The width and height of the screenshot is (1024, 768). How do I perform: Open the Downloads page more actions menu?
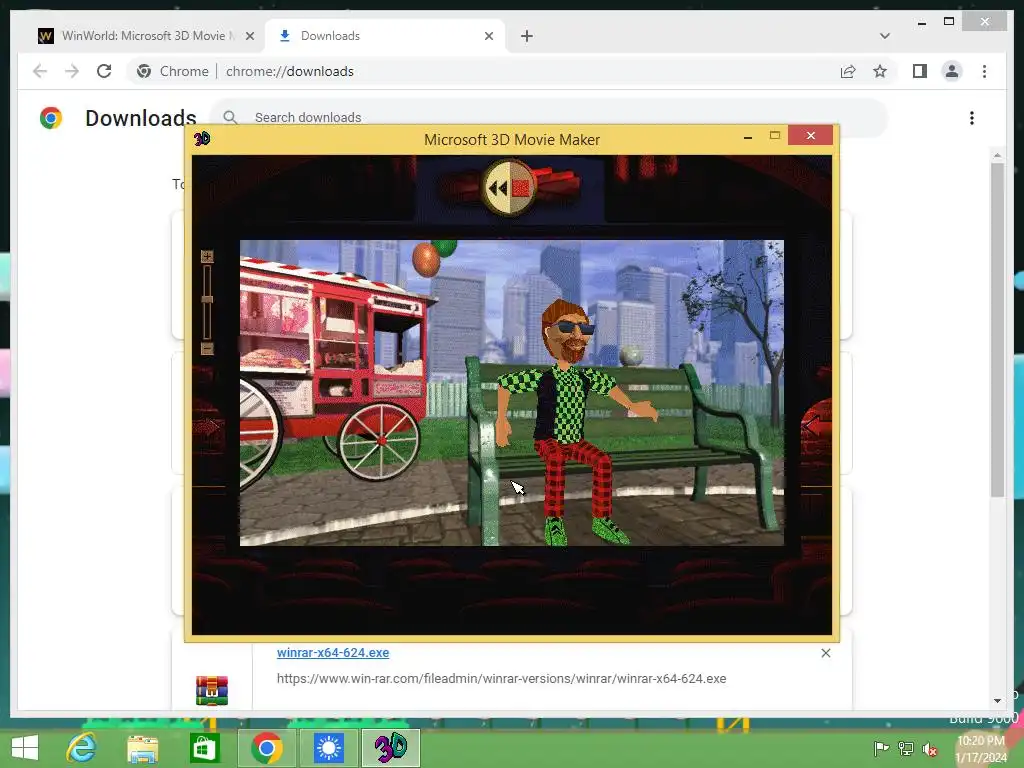[x=972, y=118]
